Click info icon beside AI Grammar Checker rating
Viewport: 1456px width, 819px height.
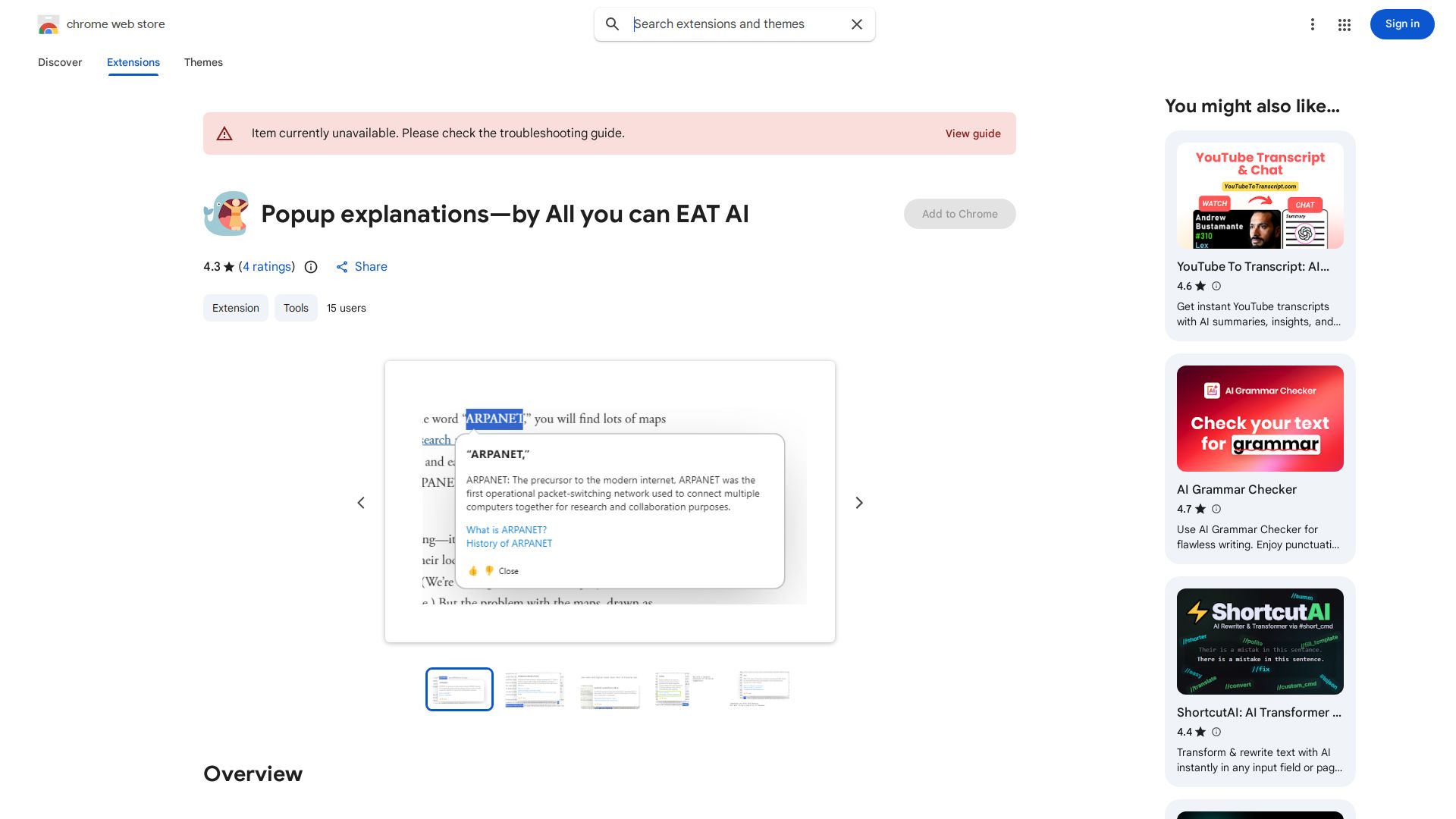pyautogui.click(x=1216, y=509)
